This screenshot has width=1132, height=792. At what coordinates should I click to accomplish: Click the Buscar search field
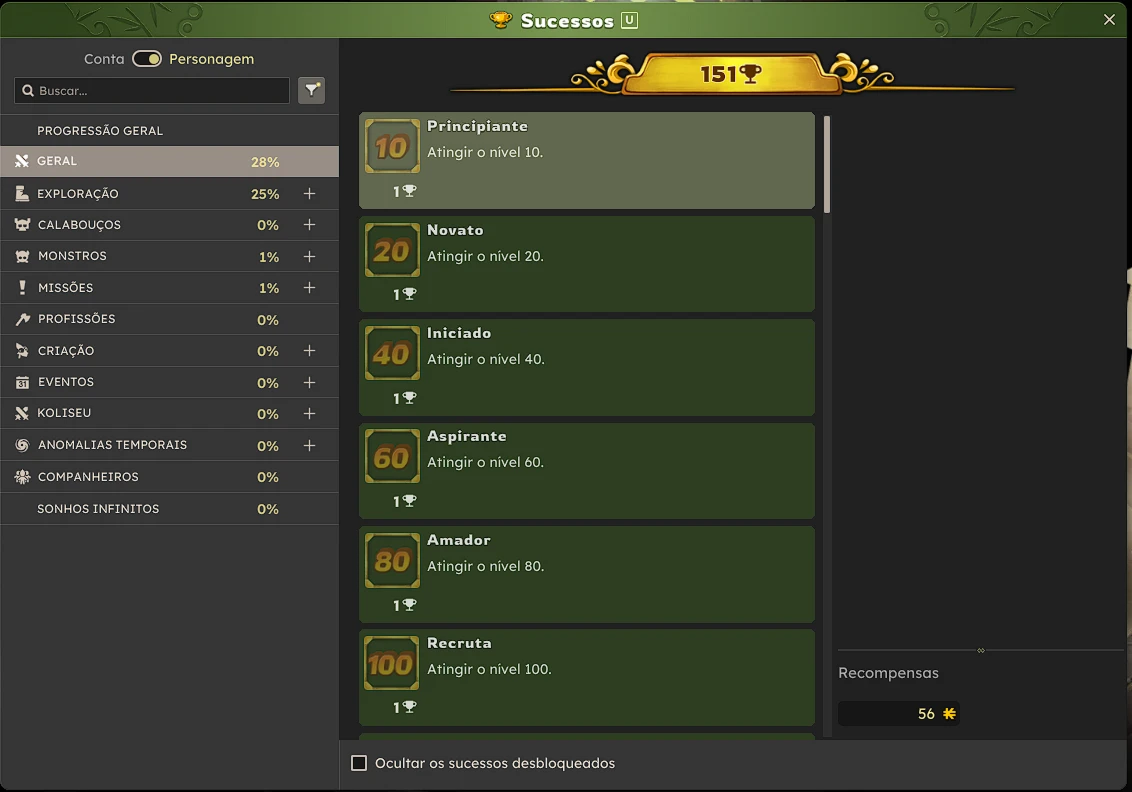pos(152,91)
